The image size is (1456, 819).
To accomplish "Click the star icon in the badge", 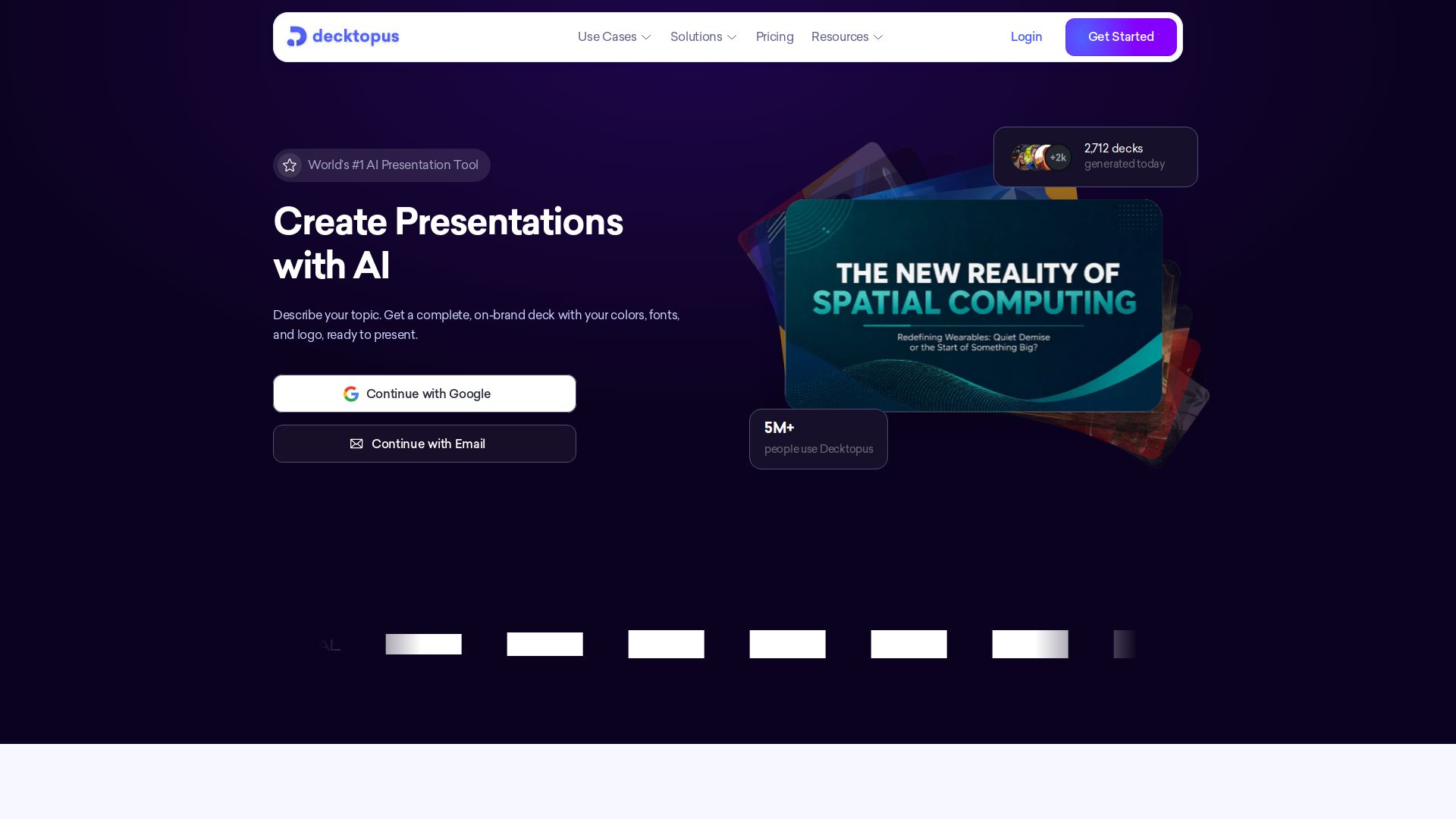I will click(x=290, y=165).
